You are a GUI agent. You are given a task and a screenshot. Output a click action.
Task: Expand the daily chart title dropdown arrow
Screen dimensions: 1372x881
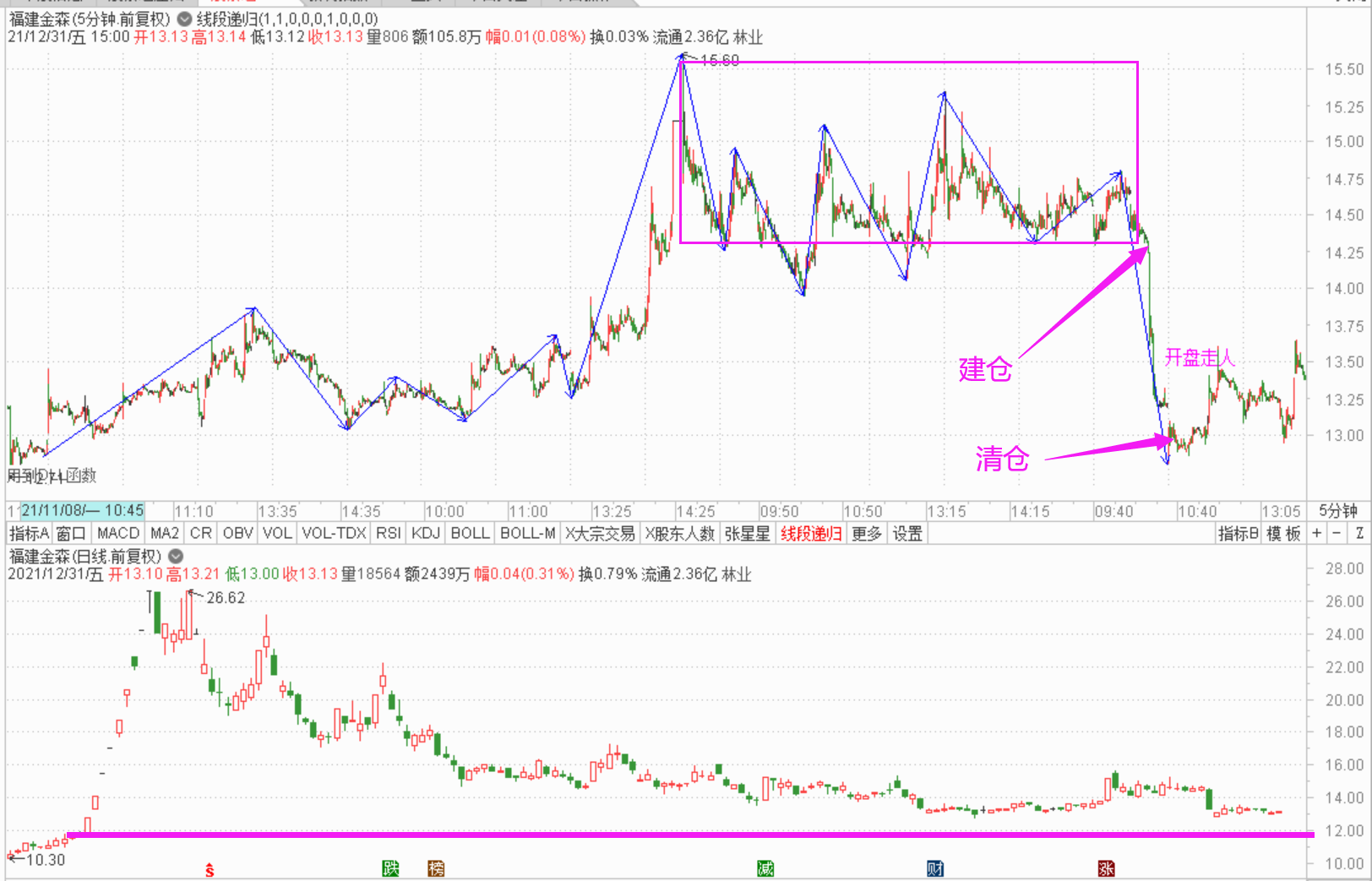point(176,556)
